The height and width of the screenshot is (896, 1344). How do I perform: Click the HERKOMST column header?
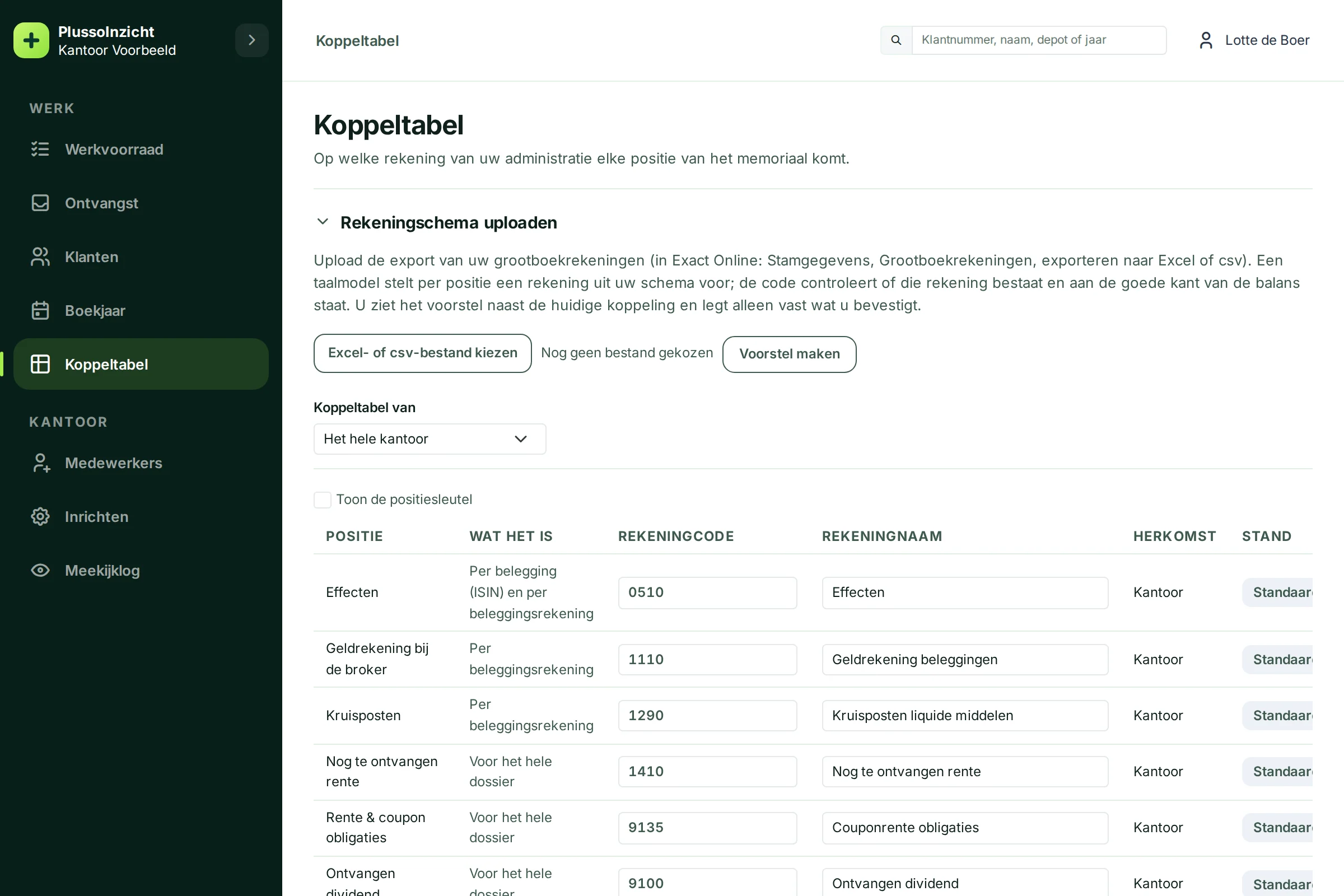(x=1174, y=536)
